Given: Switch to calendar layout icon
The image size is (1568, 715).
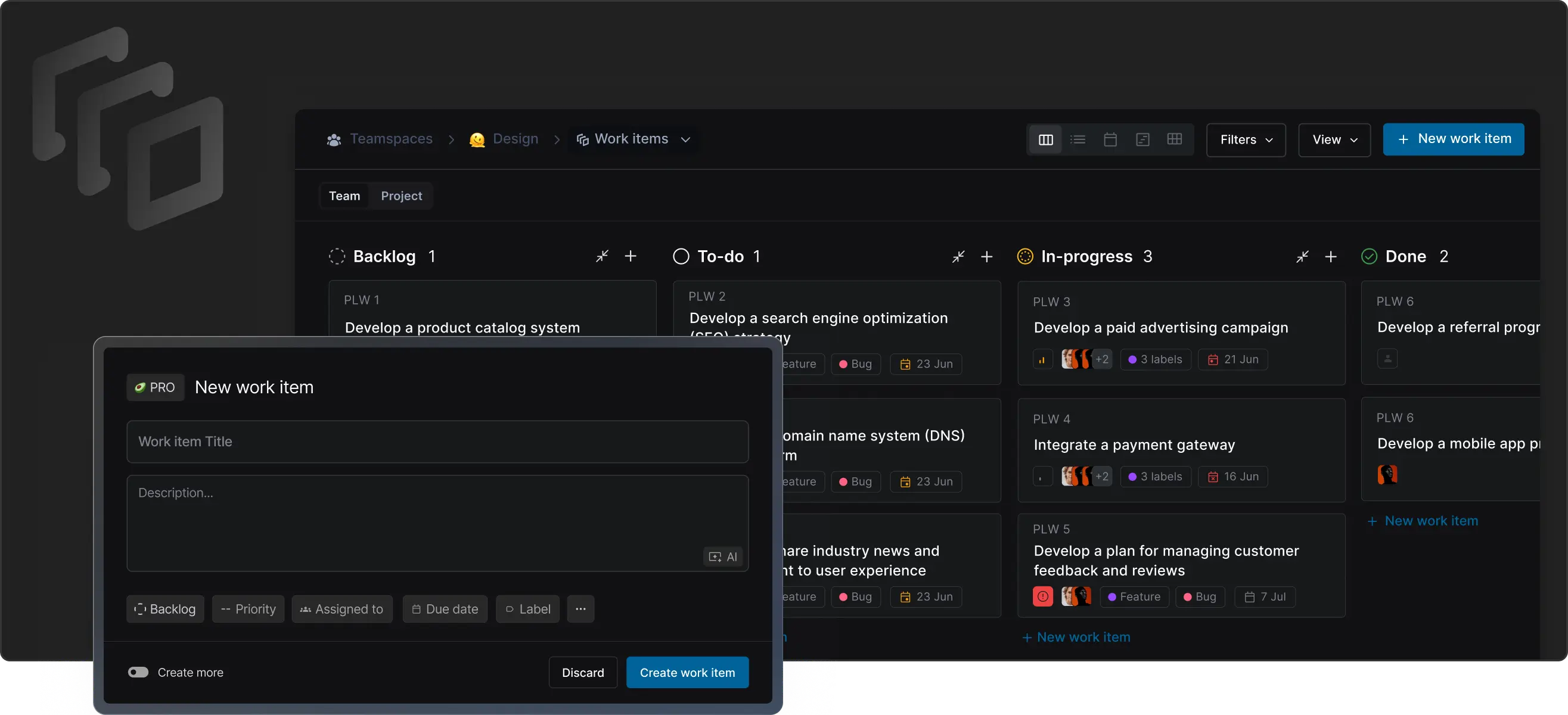Looking at the screenshot, I should [1110, 140].
